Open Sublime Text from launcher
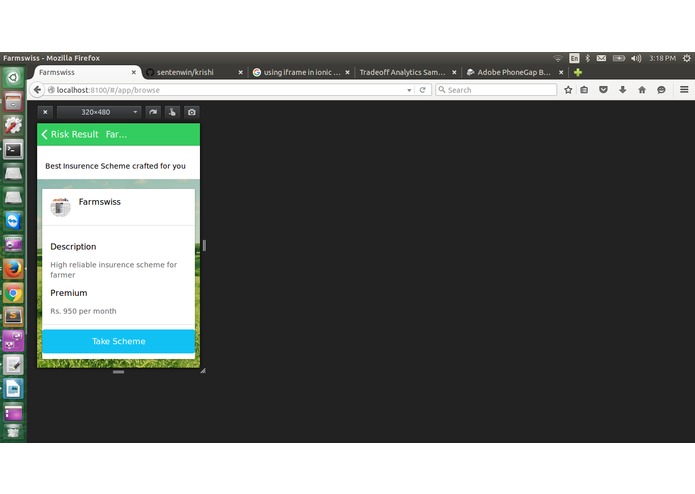 (13, 317)
